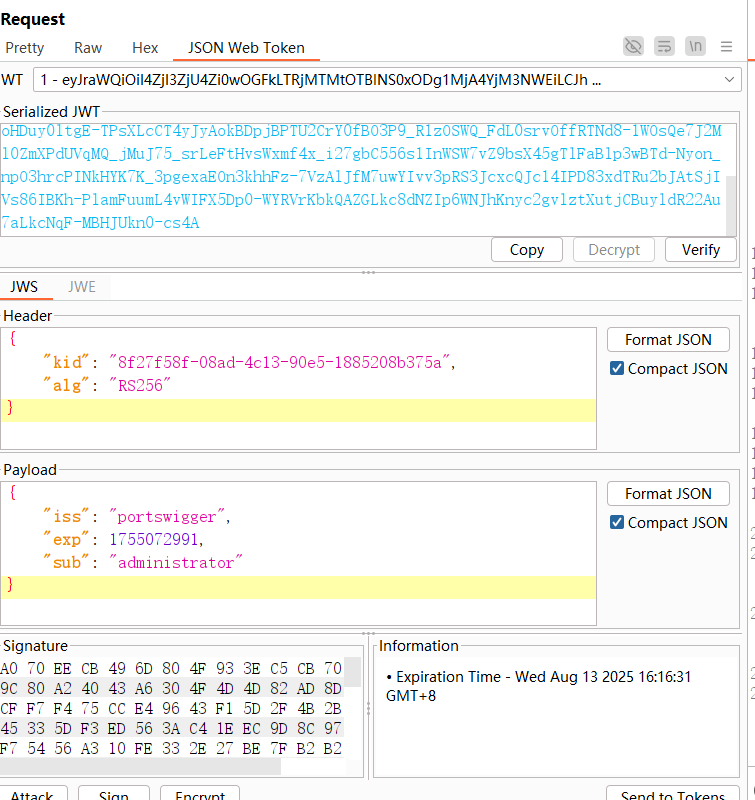755x800 pixels.
Task: Click the Decrypt button
Action: [x=614, y=250]
